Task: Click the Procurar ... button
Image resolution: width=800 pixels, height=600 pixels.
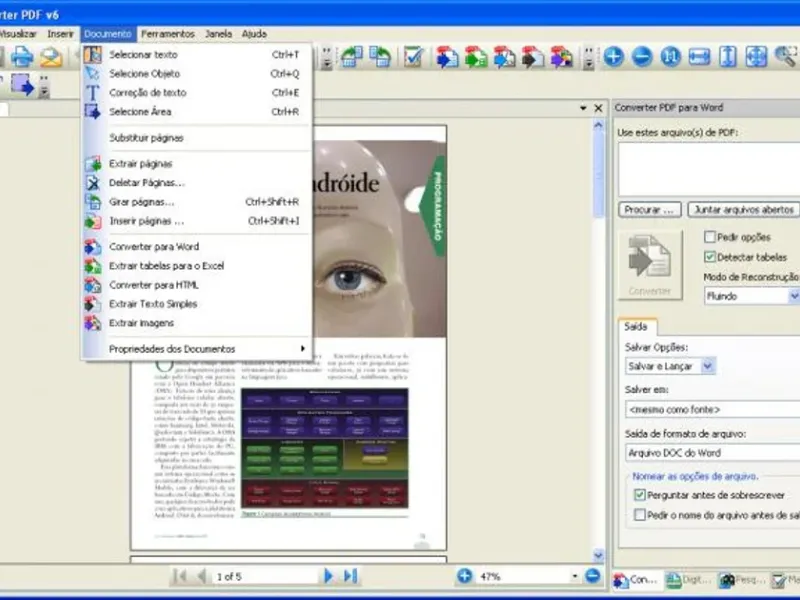Action: (649, 210)
